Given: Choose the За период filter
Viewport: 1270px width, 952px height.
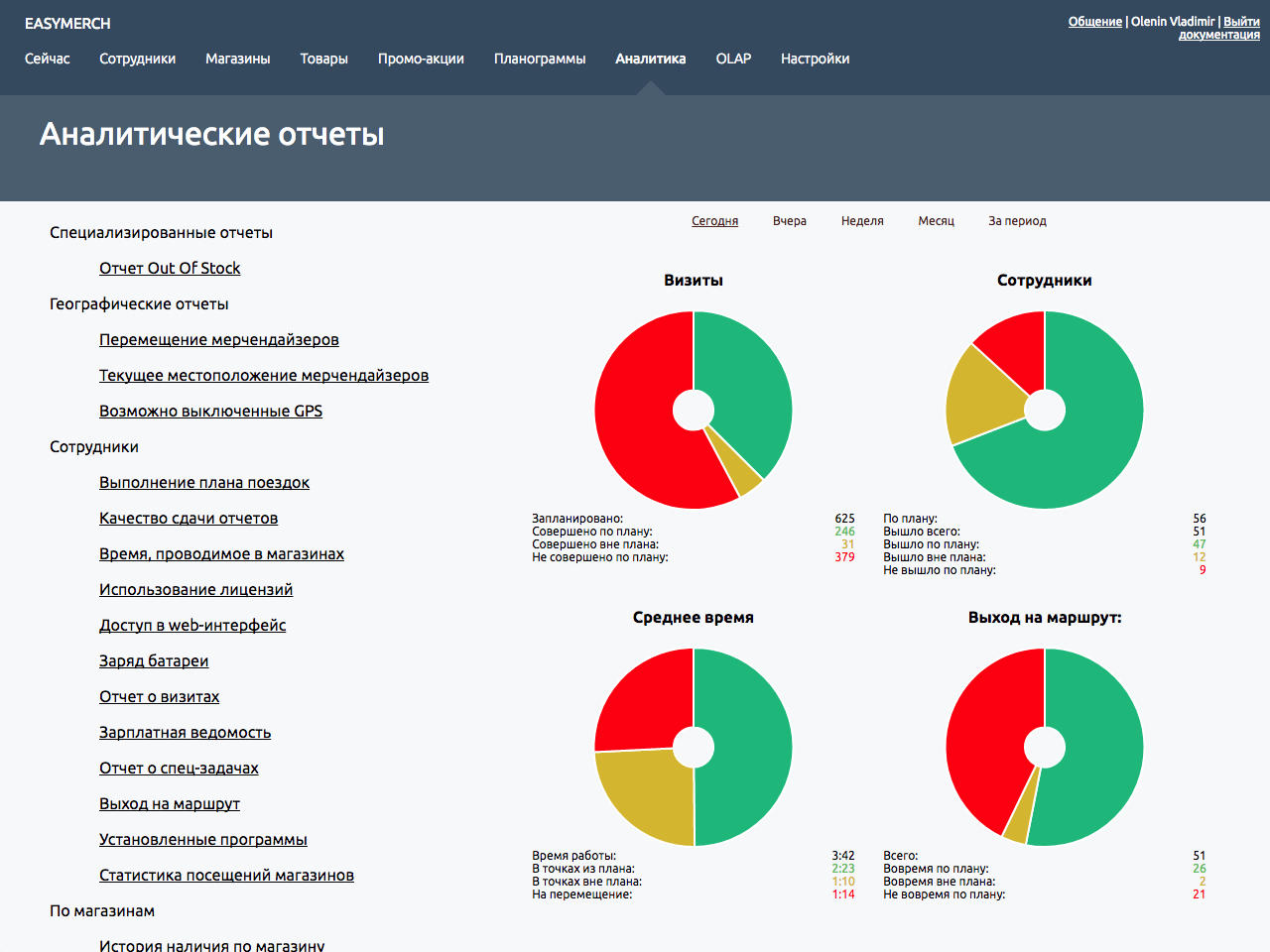Looking at the screenshot, I should click(x=1017, y=221).
